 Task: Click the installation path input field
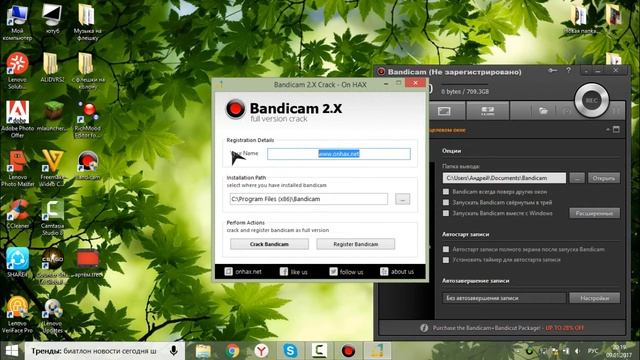point(309,199)
